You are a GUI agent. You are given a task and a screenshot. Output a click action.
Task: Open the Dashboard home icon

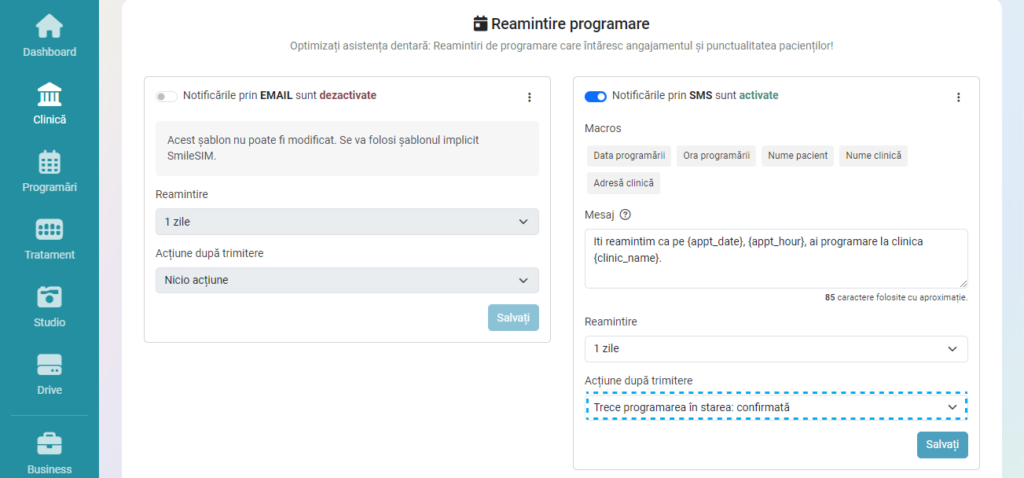pyautogui.click(x=49, y=27)
